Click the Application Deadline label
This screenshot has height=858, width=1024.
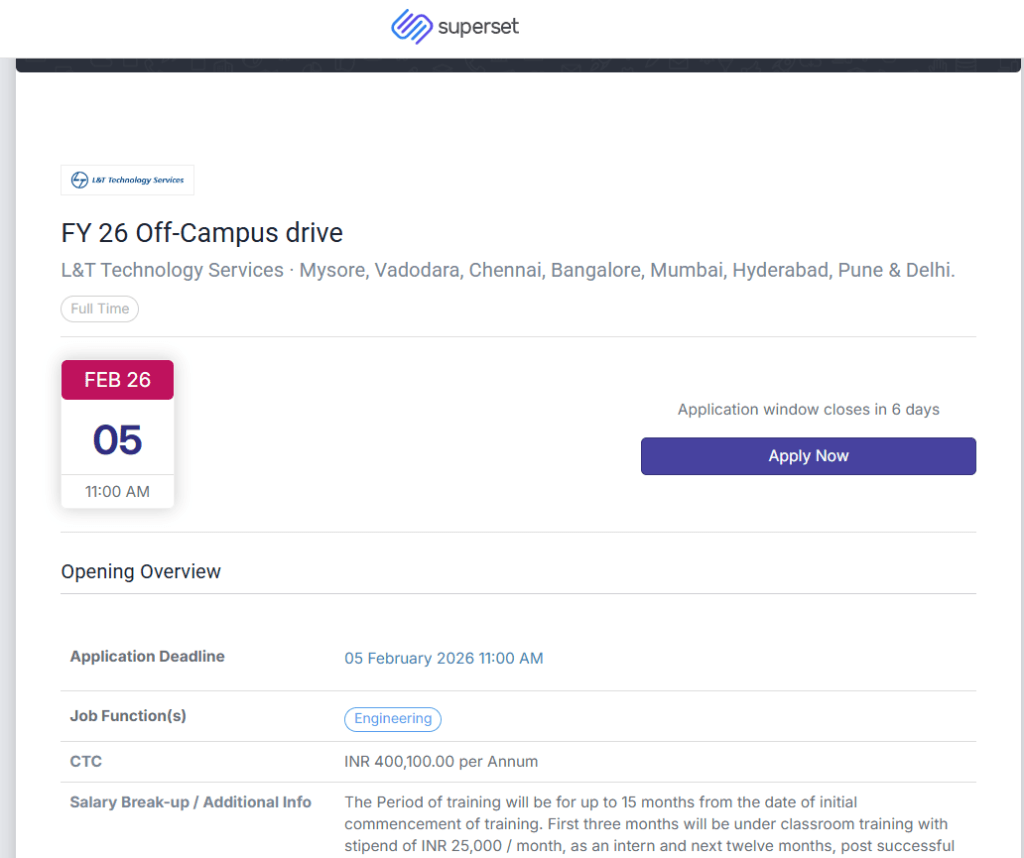pyautogui.click(x=147, y=656)
